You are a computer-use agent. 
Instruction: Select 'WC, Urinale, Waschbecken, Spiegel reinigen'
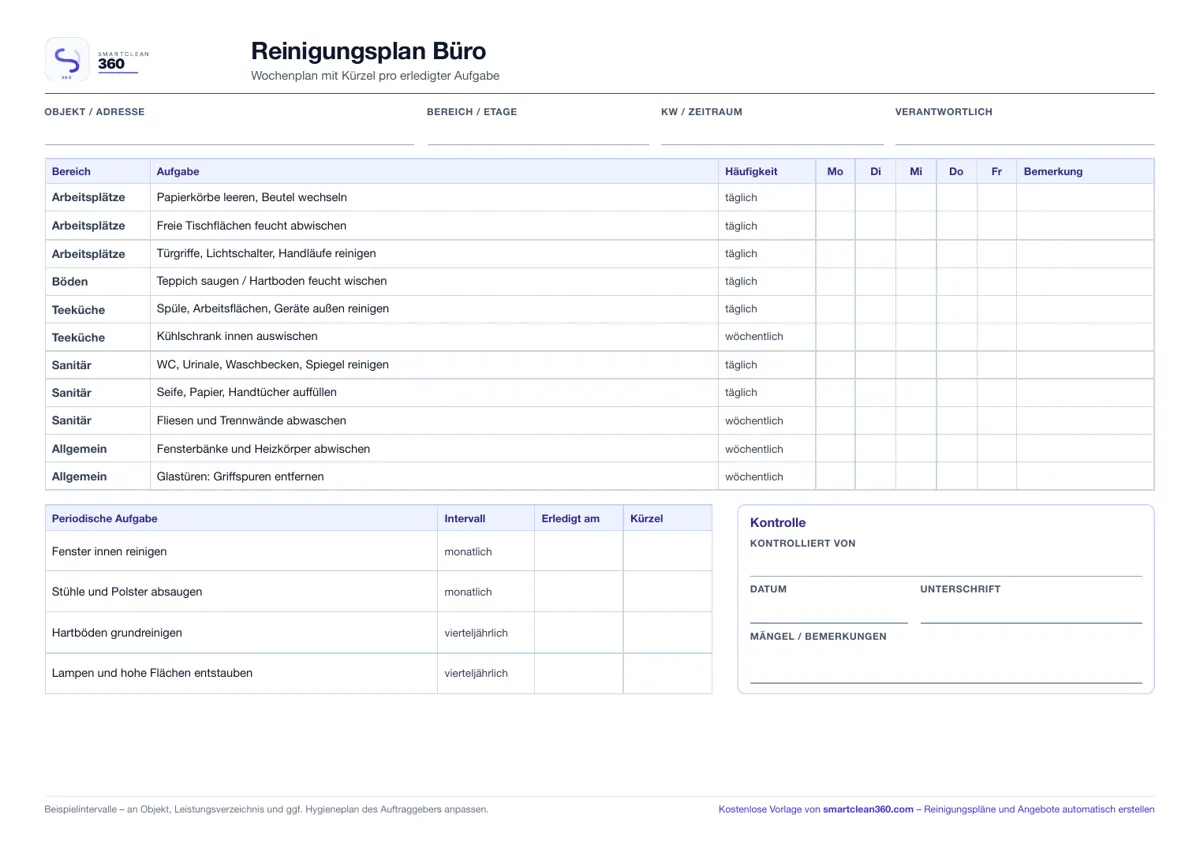click(273, 365)
